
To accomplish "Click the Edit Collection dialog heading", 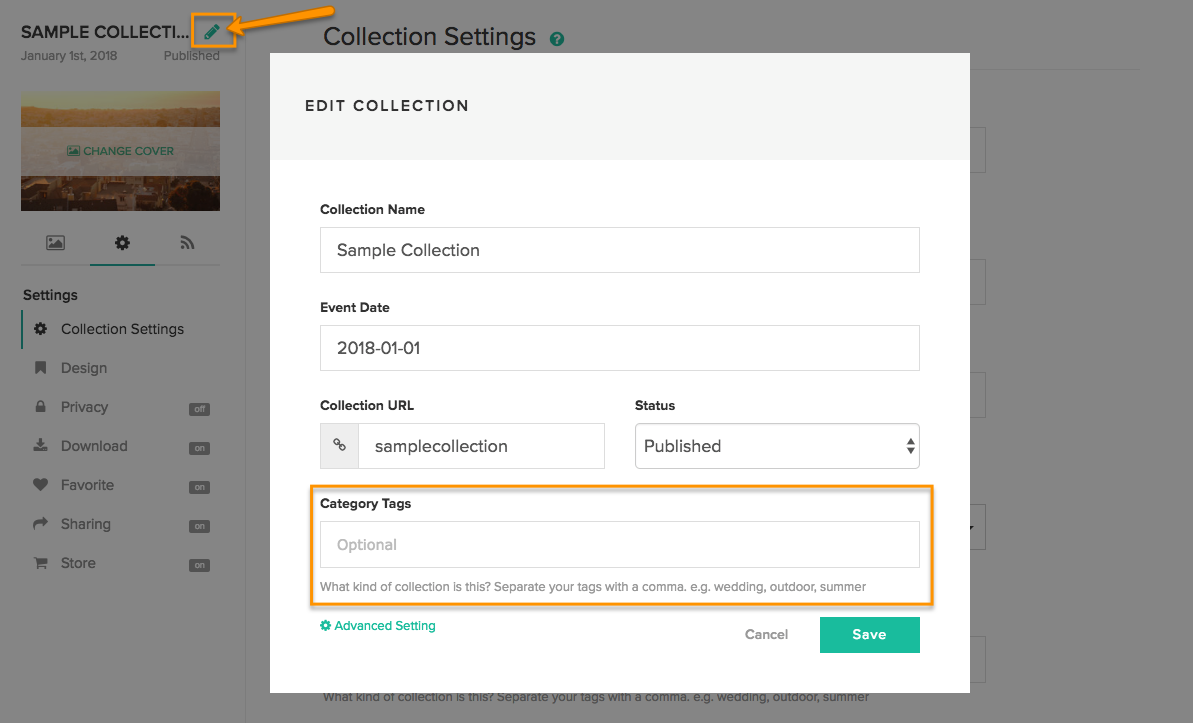I will coord(387,106).
